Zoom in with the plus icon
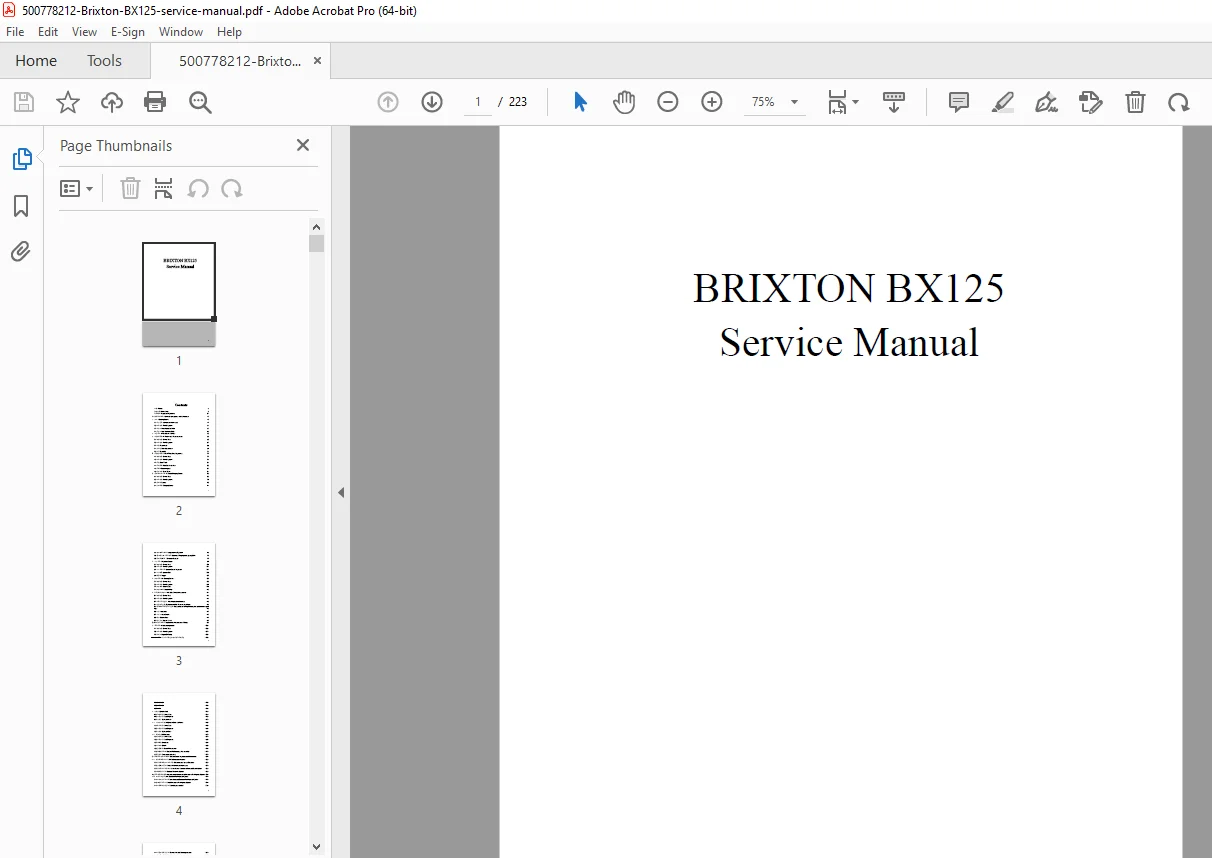1212x858 pixels. coord(712,102)
